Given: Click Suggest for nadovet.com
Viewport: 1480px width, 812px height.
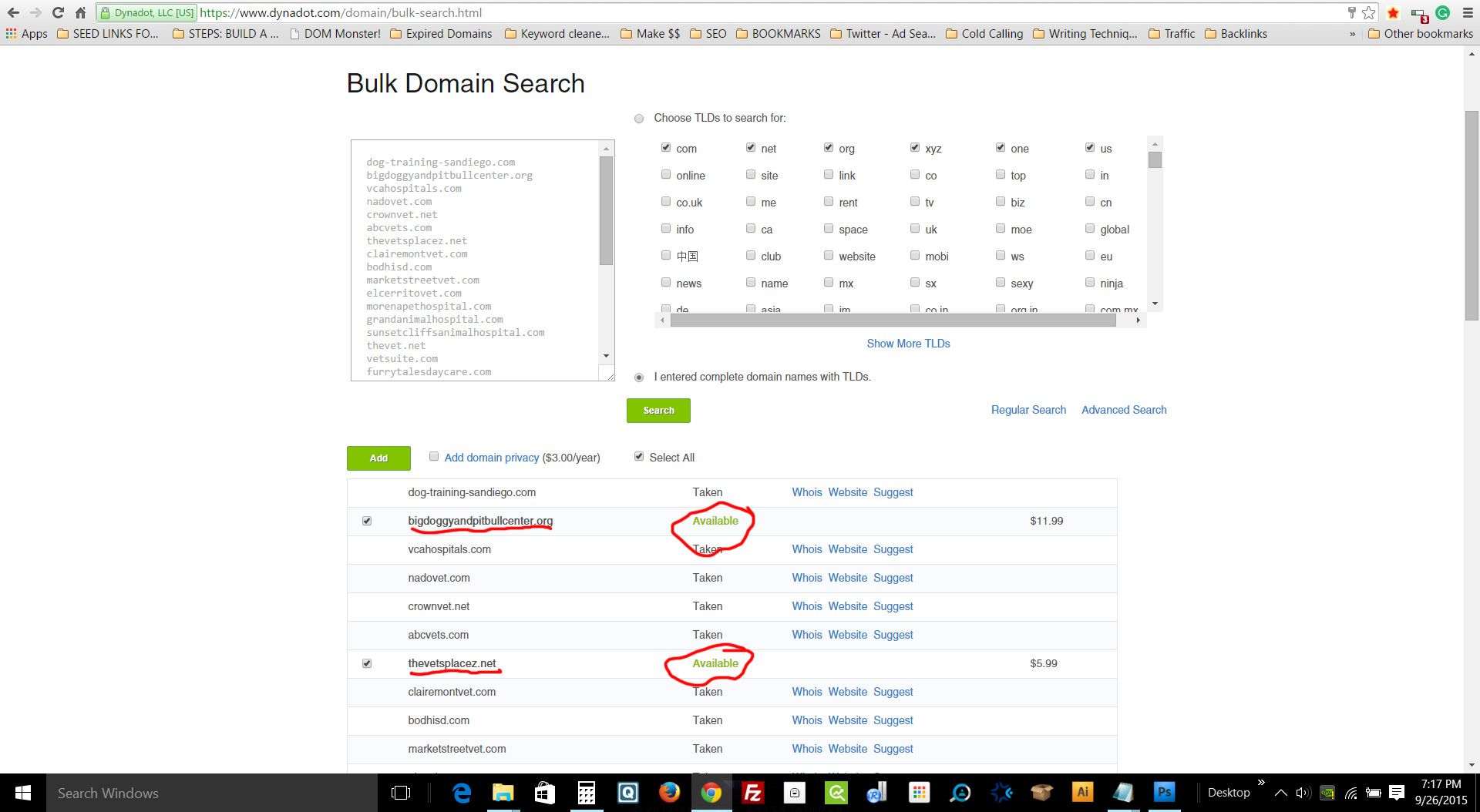Looking at the screenshot, I should click(x=893, y=578).
